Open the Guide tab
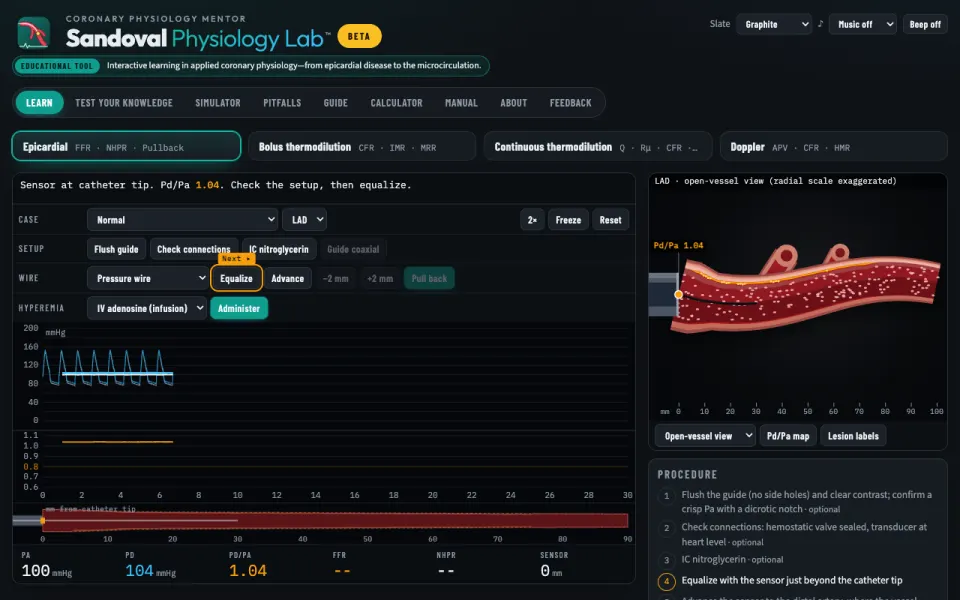Viewport: 960px width, 600px height. click(336, 103)
